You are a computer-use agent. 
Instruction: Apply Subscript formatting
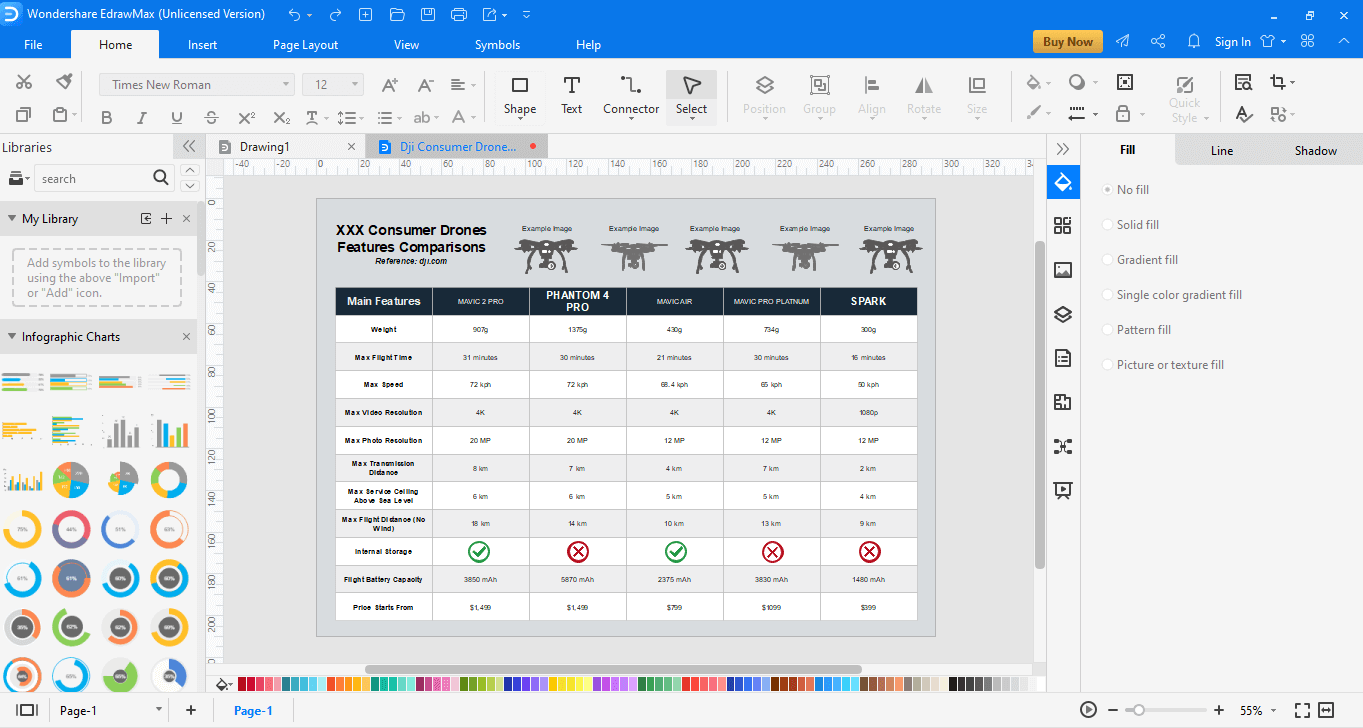click(282, 118)
